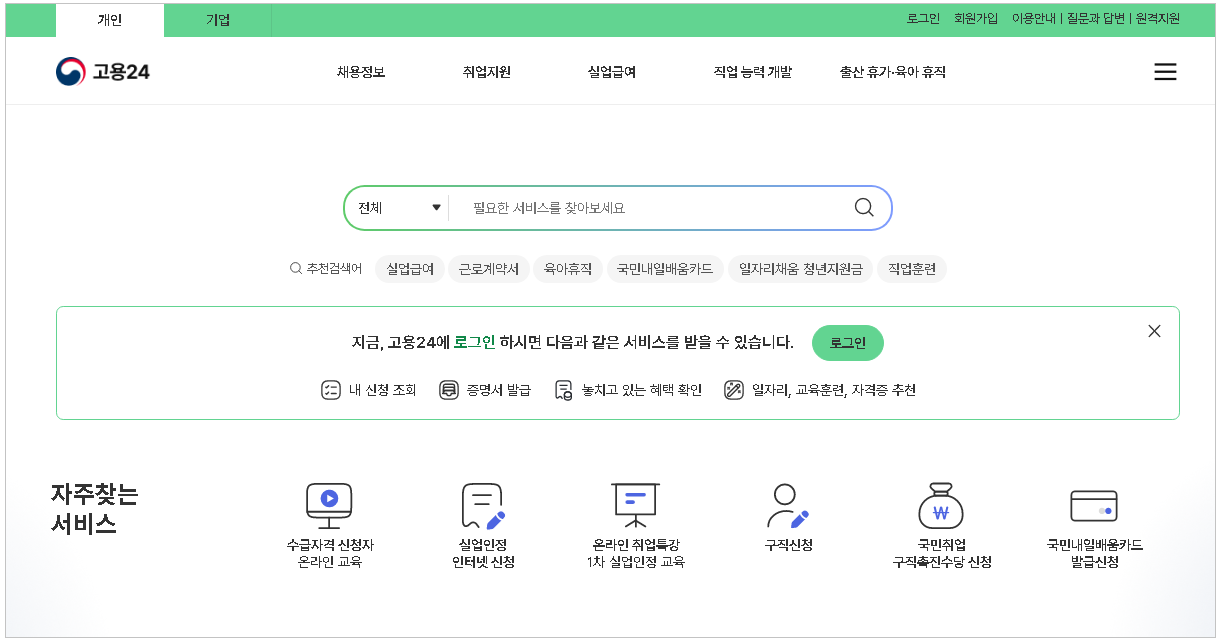Click the green 로그인 button

pyautogui.click(x=847, y=342)
